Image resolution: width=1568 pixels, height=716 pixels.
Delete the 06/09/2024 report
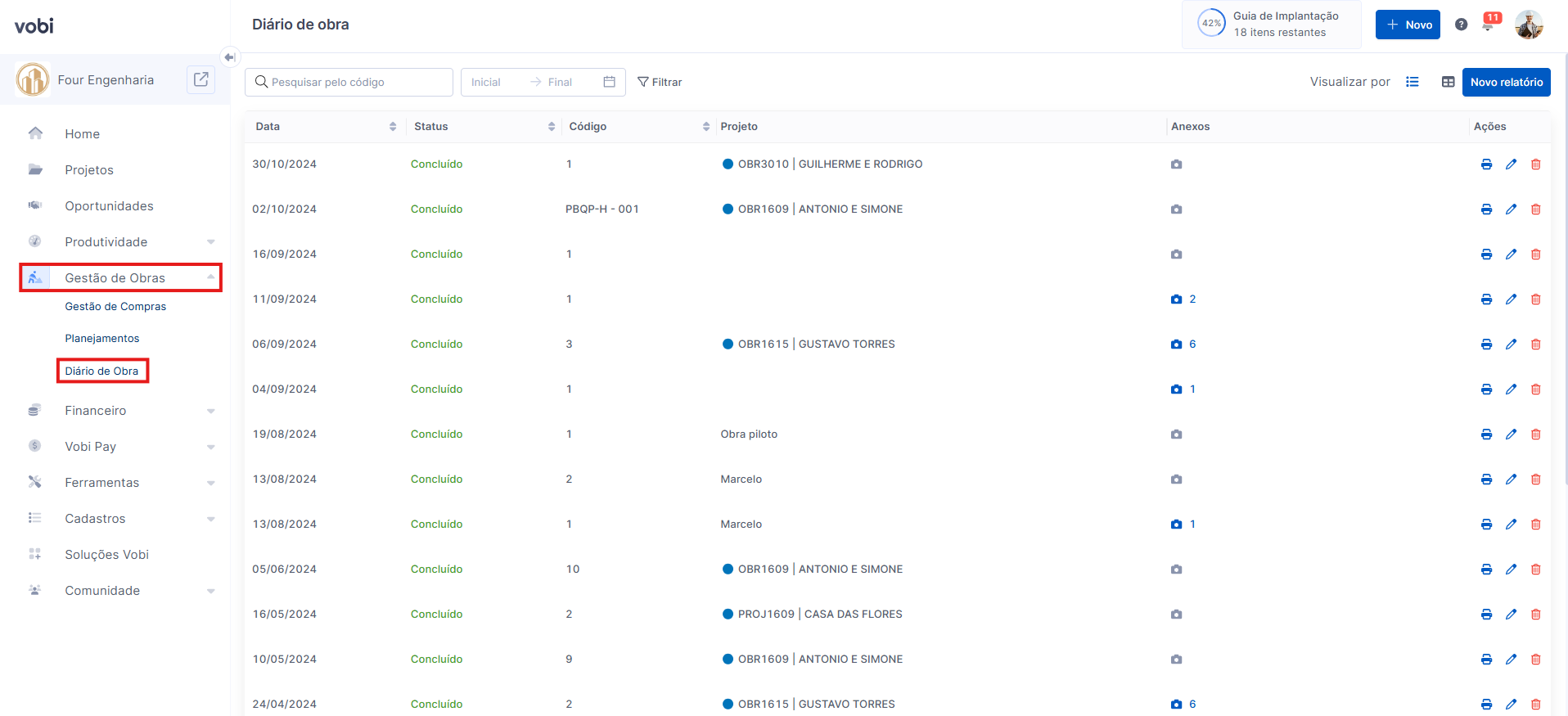pyautogui.click(x=1535, y=344)
